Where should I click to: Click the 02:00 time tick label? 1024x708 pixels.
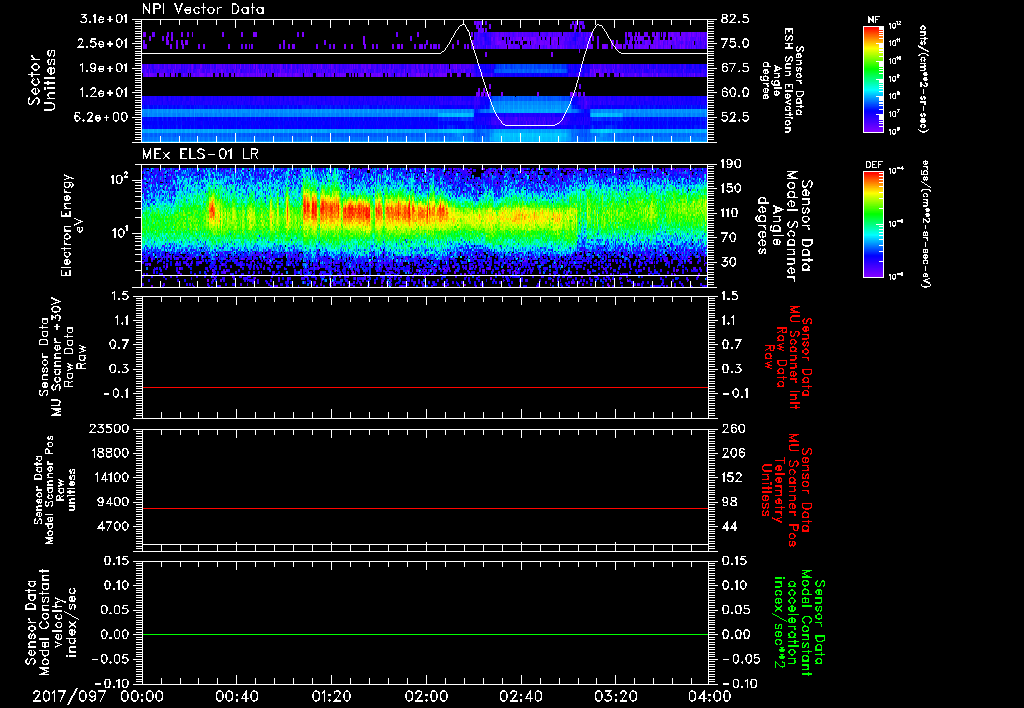[426, 696]
